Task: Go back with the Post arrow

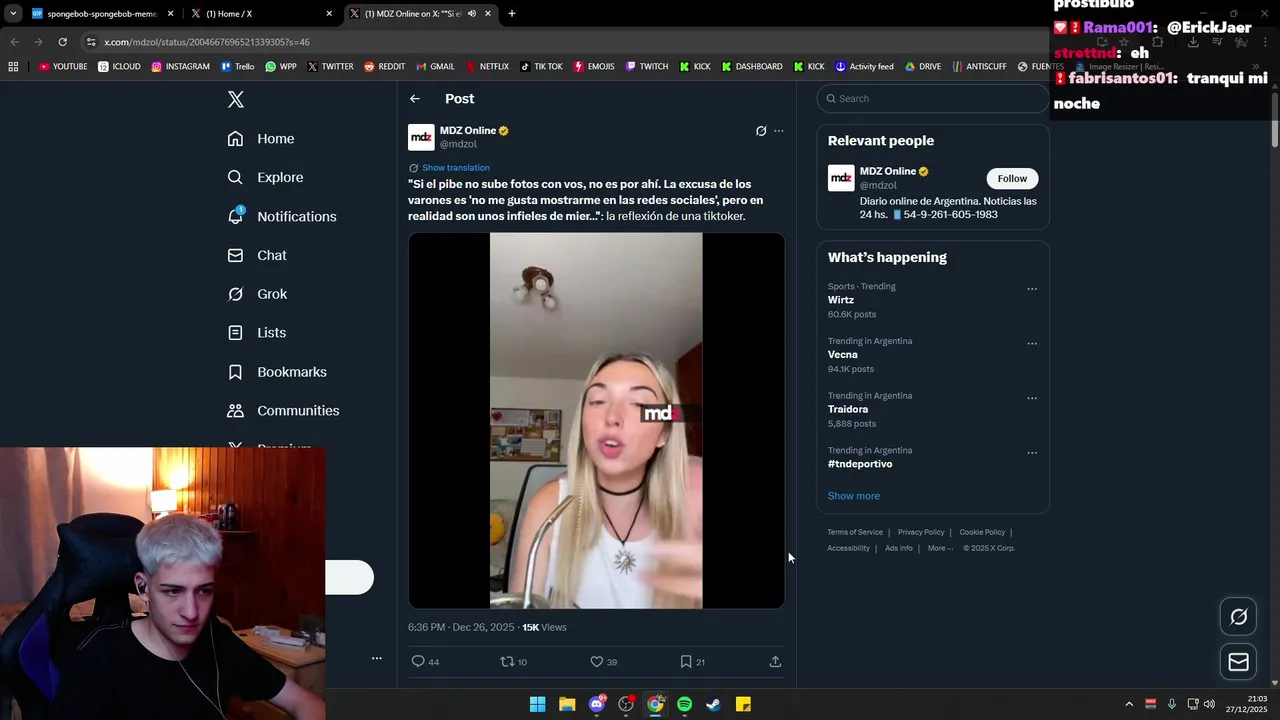Action: (x=415, y=99)
